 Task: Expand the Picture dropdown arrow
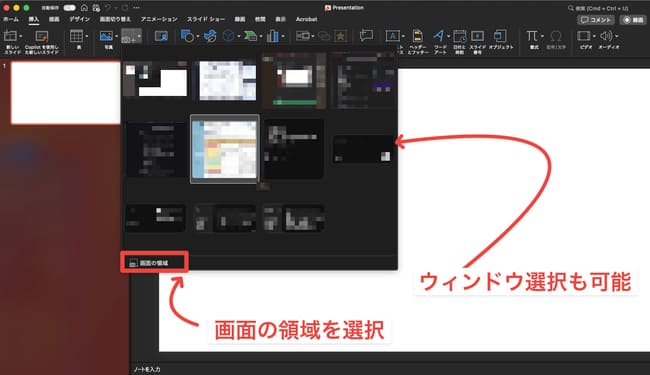(116, 36)
